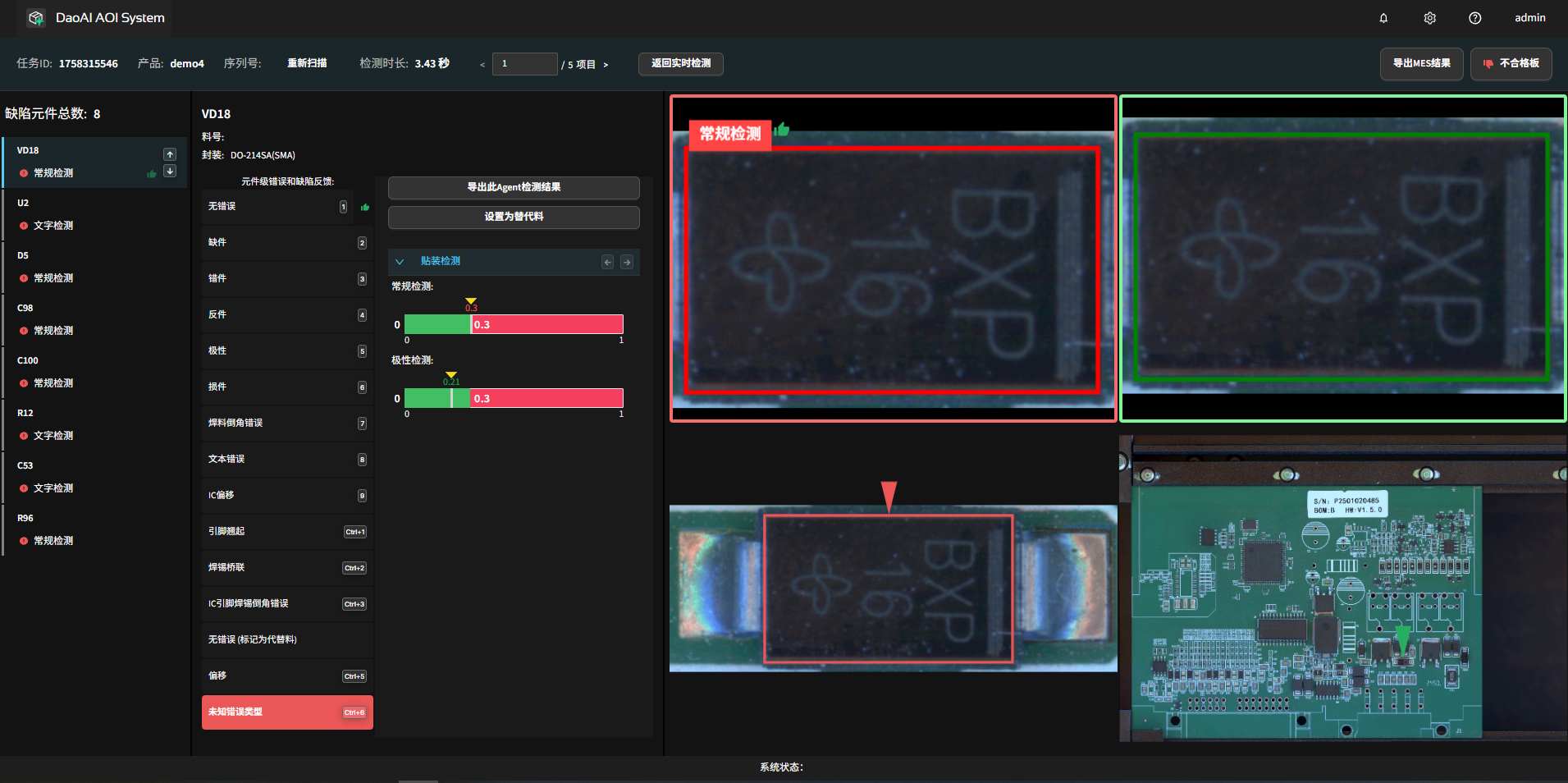The width and height of the screenshot is (1568, 783).
Task: Click the 导出MES结果 button
Action: tap(1421, 64)
